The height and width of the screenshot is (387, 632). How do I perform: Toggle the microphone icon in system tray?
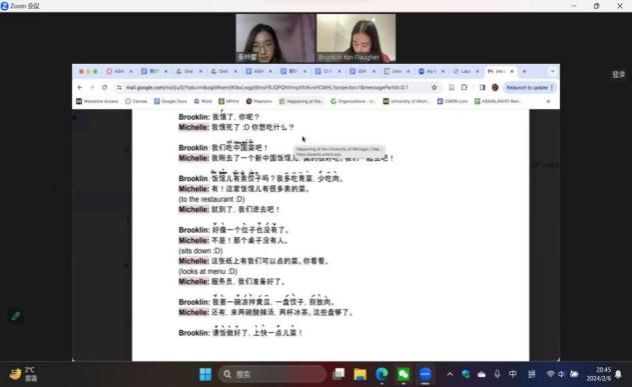point(497,374)
